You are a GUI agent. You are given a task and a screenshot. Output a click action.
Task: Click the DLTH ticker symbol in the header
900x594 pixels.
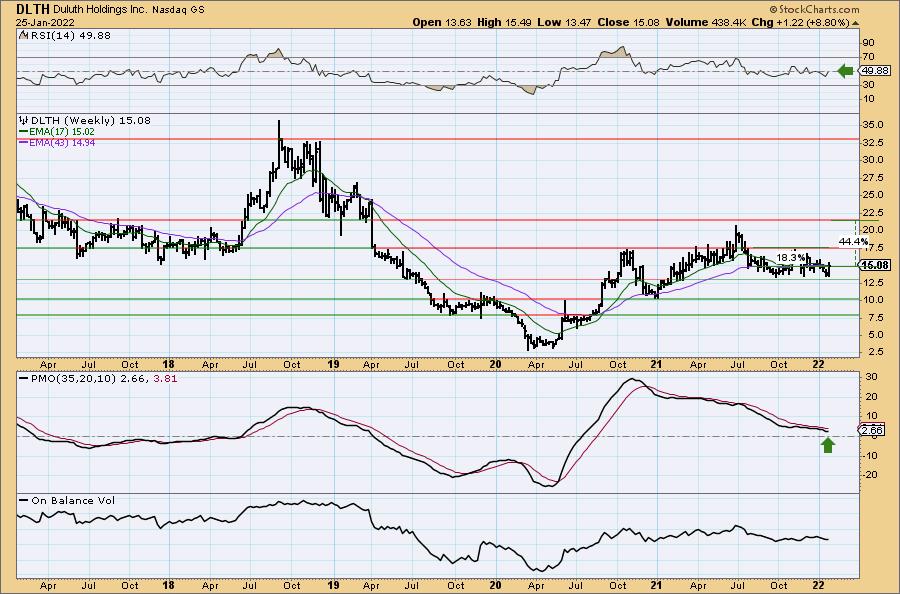[33, 9]
